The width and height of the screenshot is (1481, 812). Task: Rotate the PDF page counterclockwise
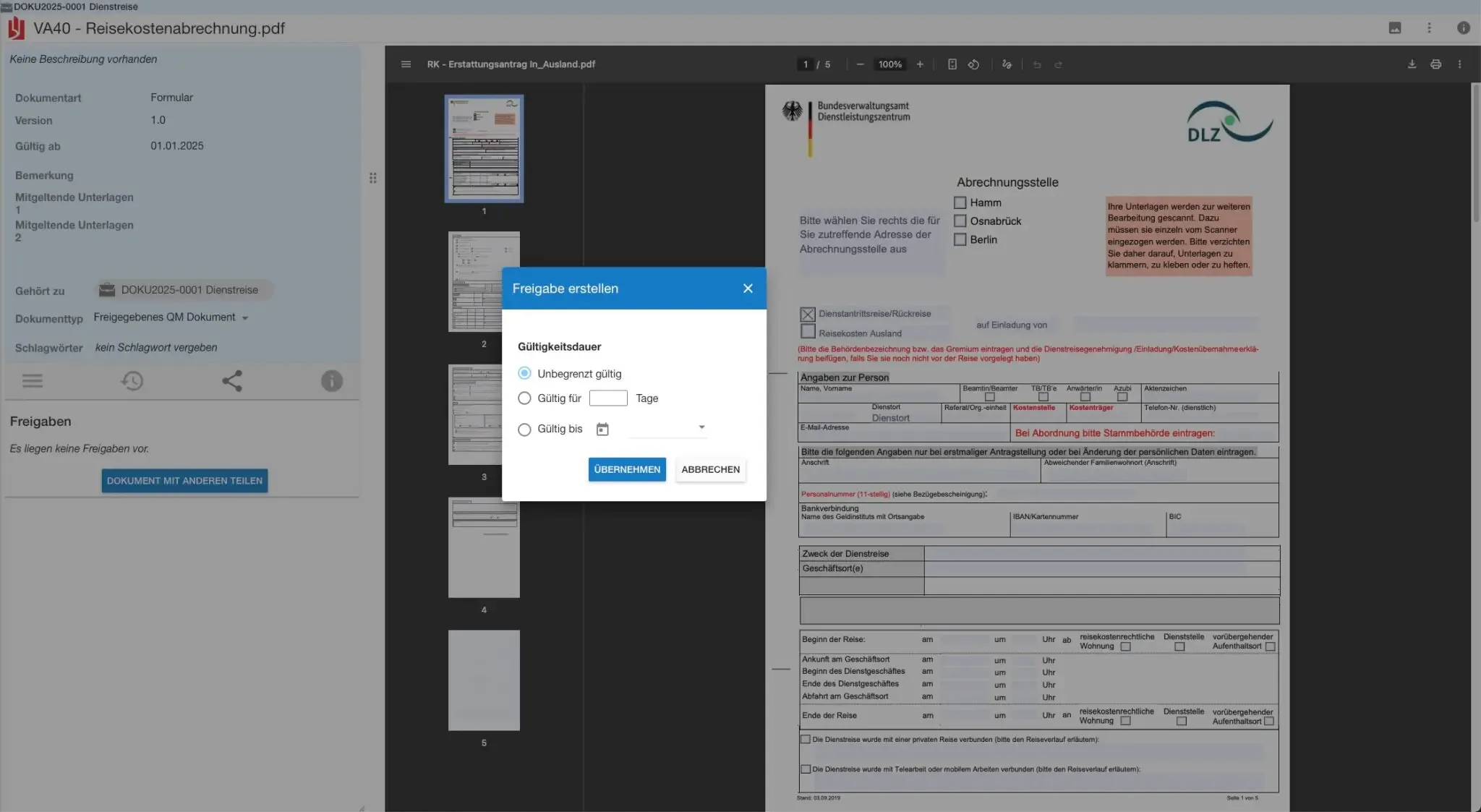click(x=973, y=64)
